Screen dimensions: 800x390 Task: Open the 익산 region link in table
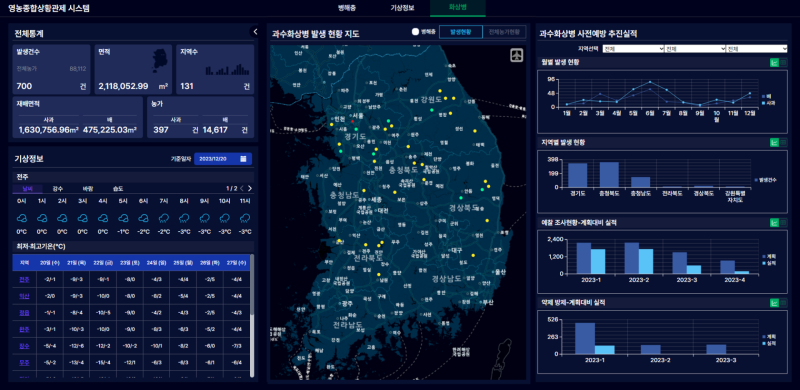(24, 296)
